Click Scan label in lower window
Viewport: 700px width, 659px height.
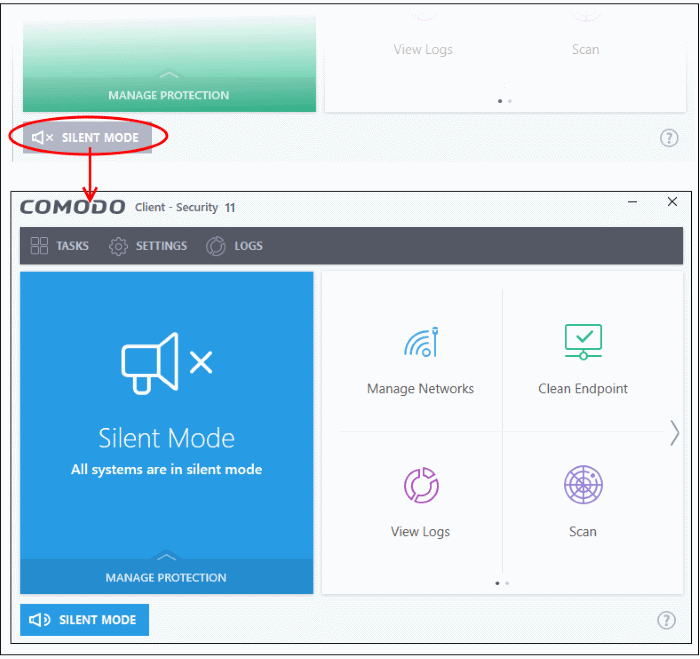(x=583, y=532)
